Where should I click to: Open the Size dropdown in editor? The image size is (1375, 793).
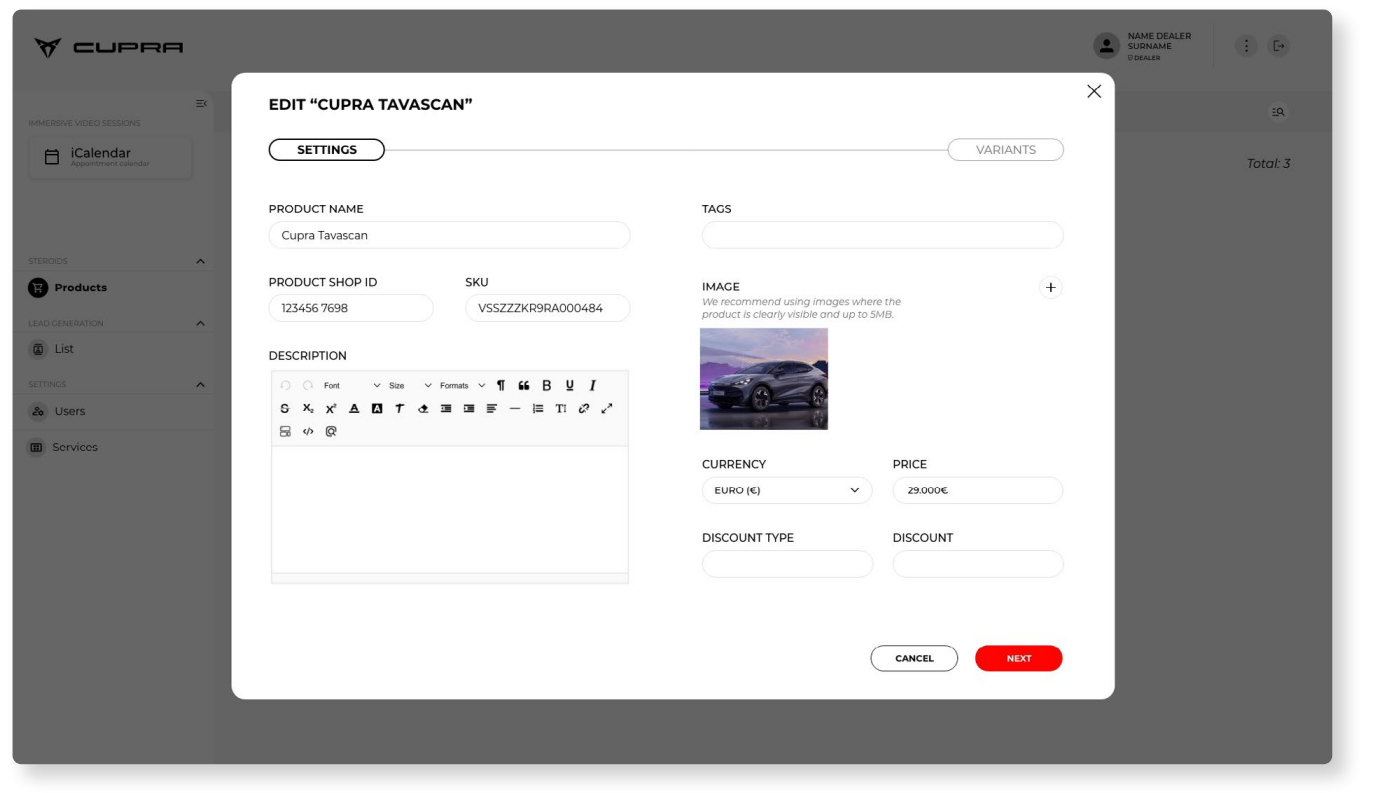(x=410, y=386)
